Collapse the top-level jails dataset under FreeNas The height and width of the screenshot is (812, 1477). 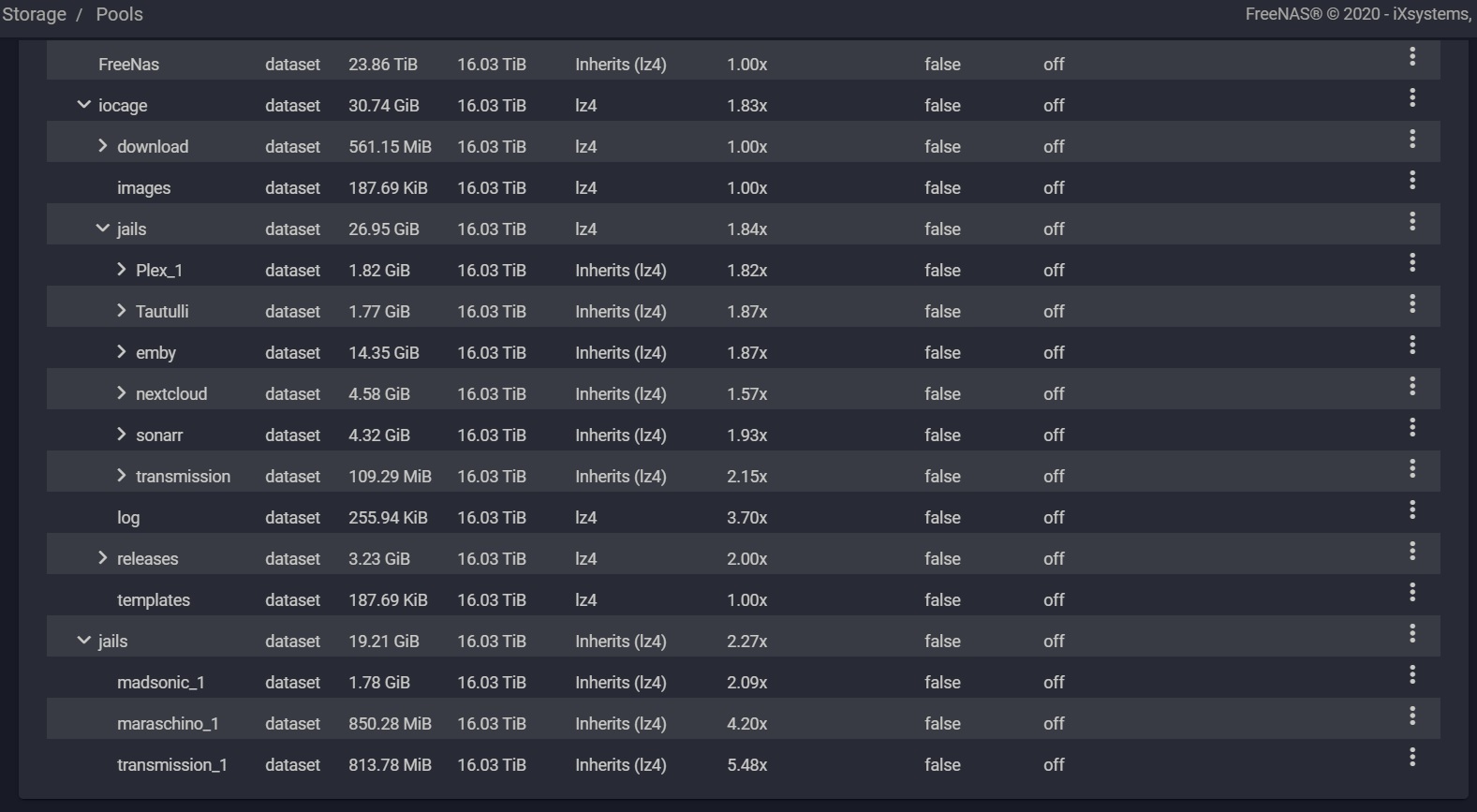click(84, 641)
